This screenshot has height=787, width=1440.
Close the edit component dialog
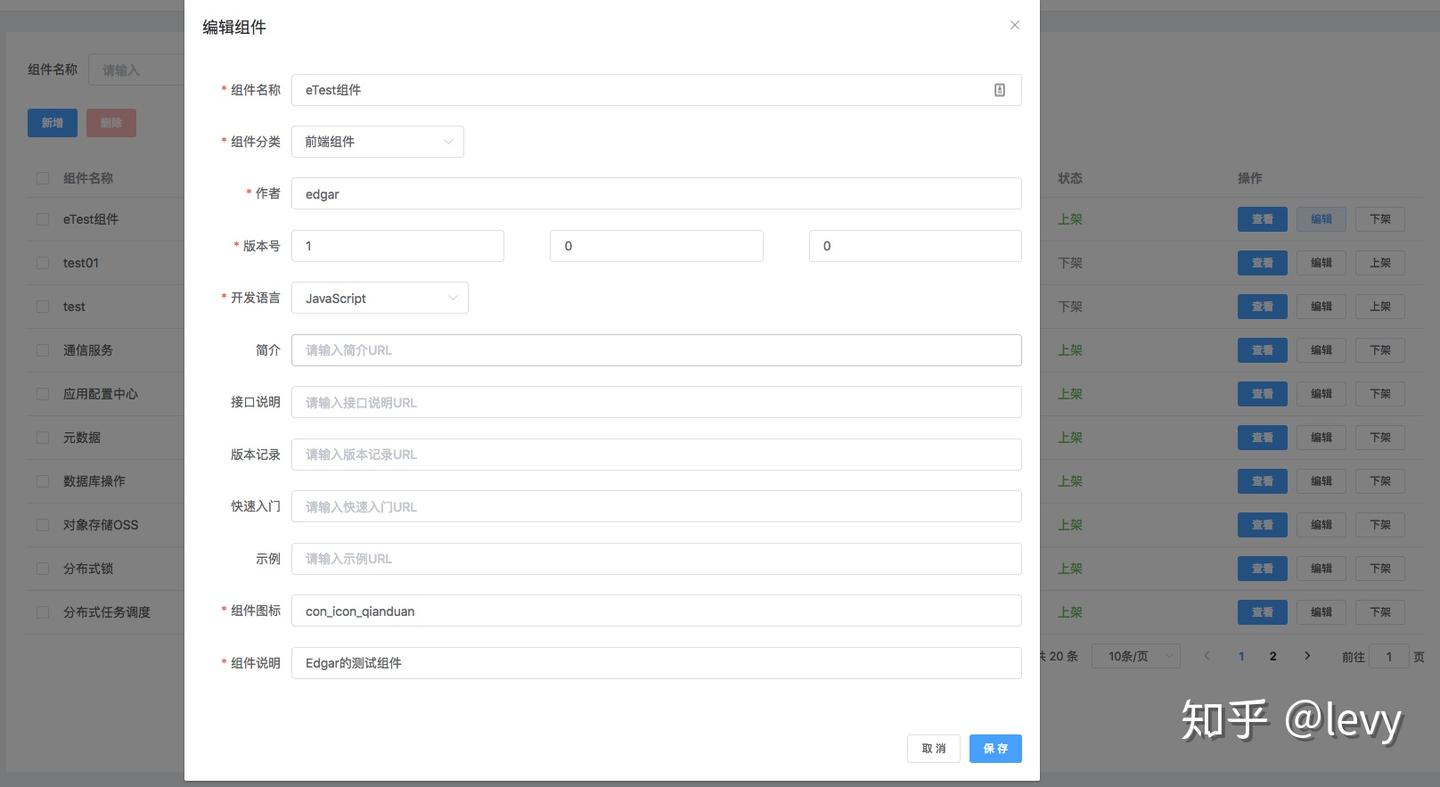[x=1014, y=25]
